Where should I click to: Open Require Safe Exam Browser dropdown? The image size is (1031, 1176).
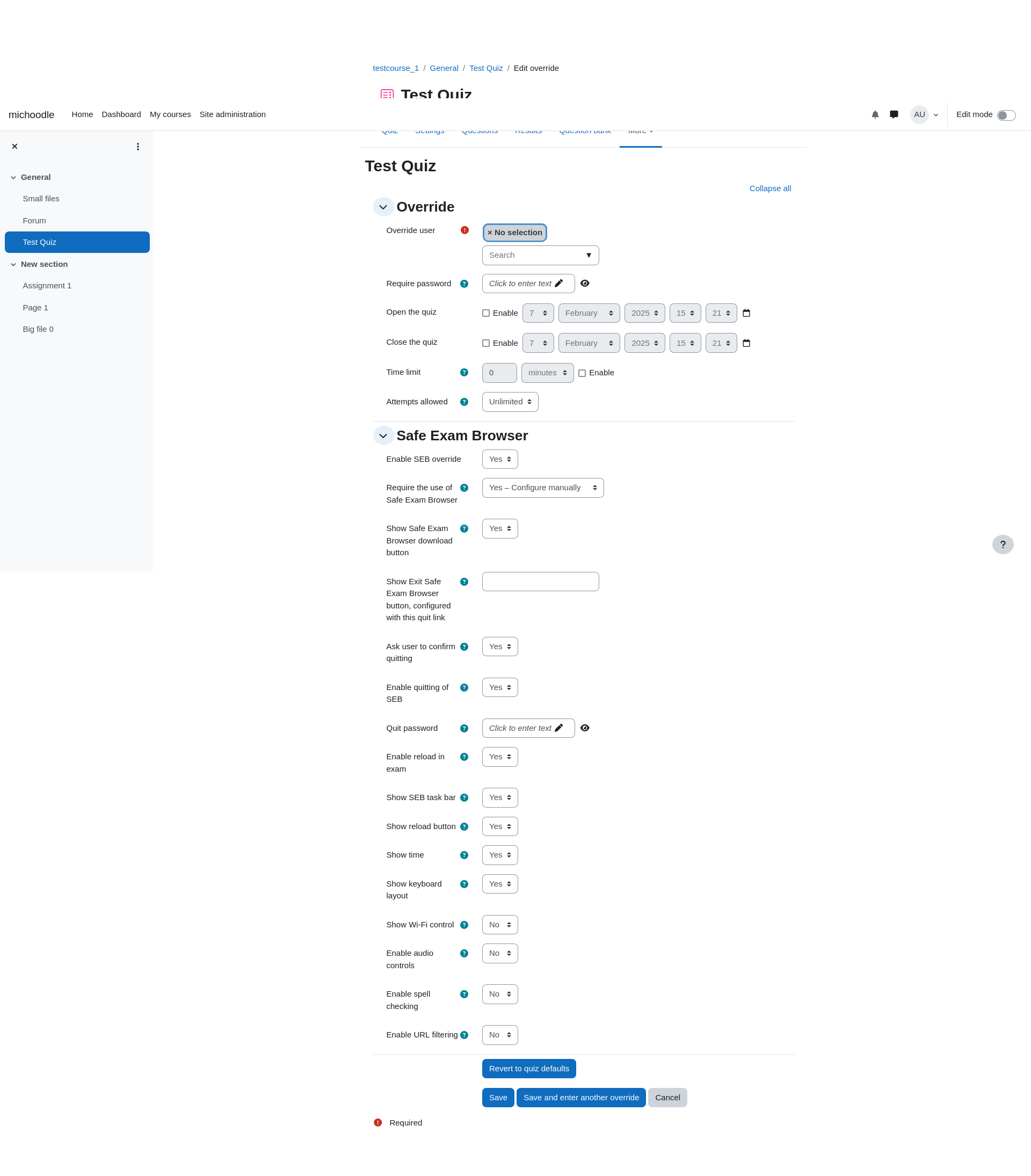pyautogui.click(x=543, y=488)
